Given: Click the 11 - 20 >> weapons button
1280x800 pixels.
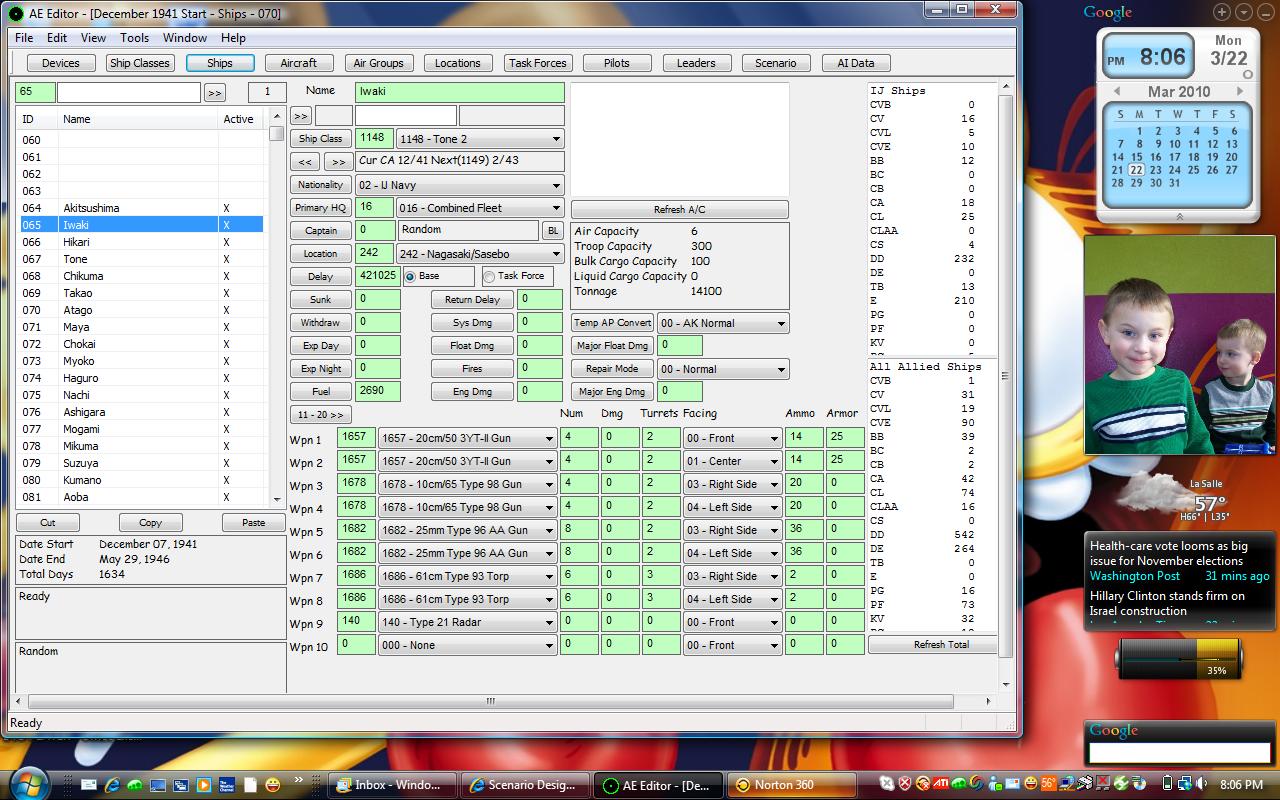Looking at the screenshot, I should point(321,415).
